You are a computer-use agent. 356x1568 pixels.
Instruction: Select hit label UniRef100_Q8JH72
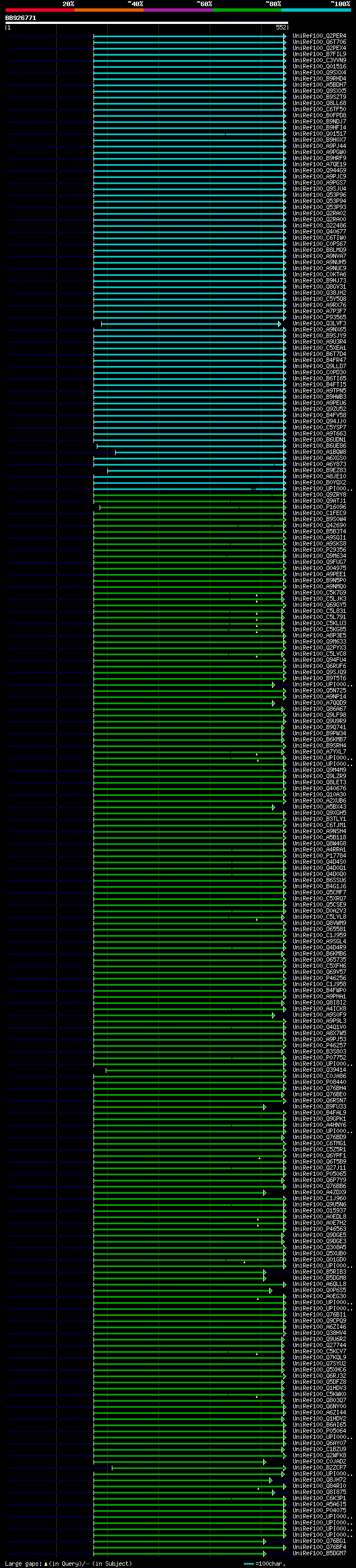point(319,1480)
